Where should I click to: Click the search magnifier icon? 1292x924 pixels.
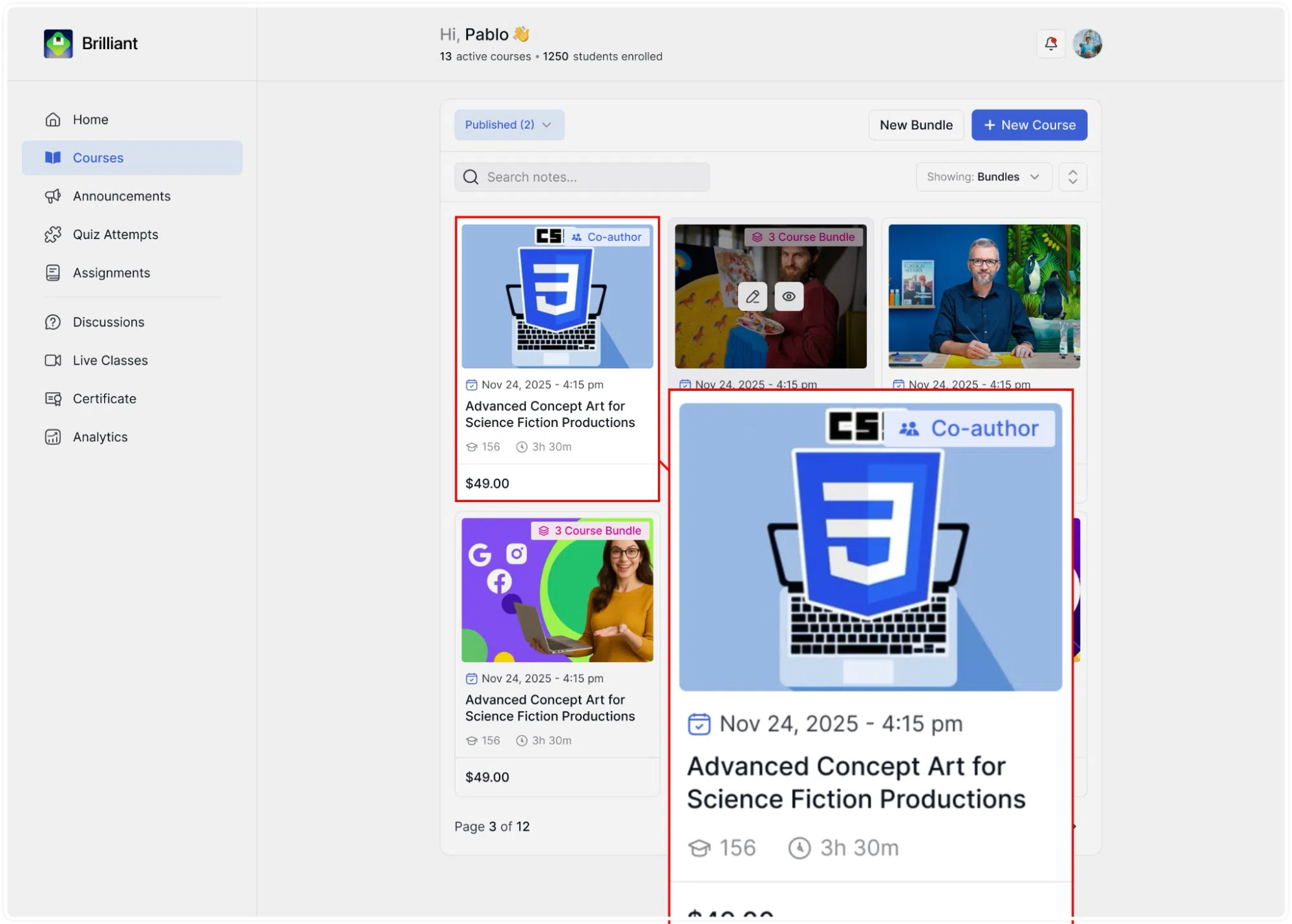(x=471, y=177)
